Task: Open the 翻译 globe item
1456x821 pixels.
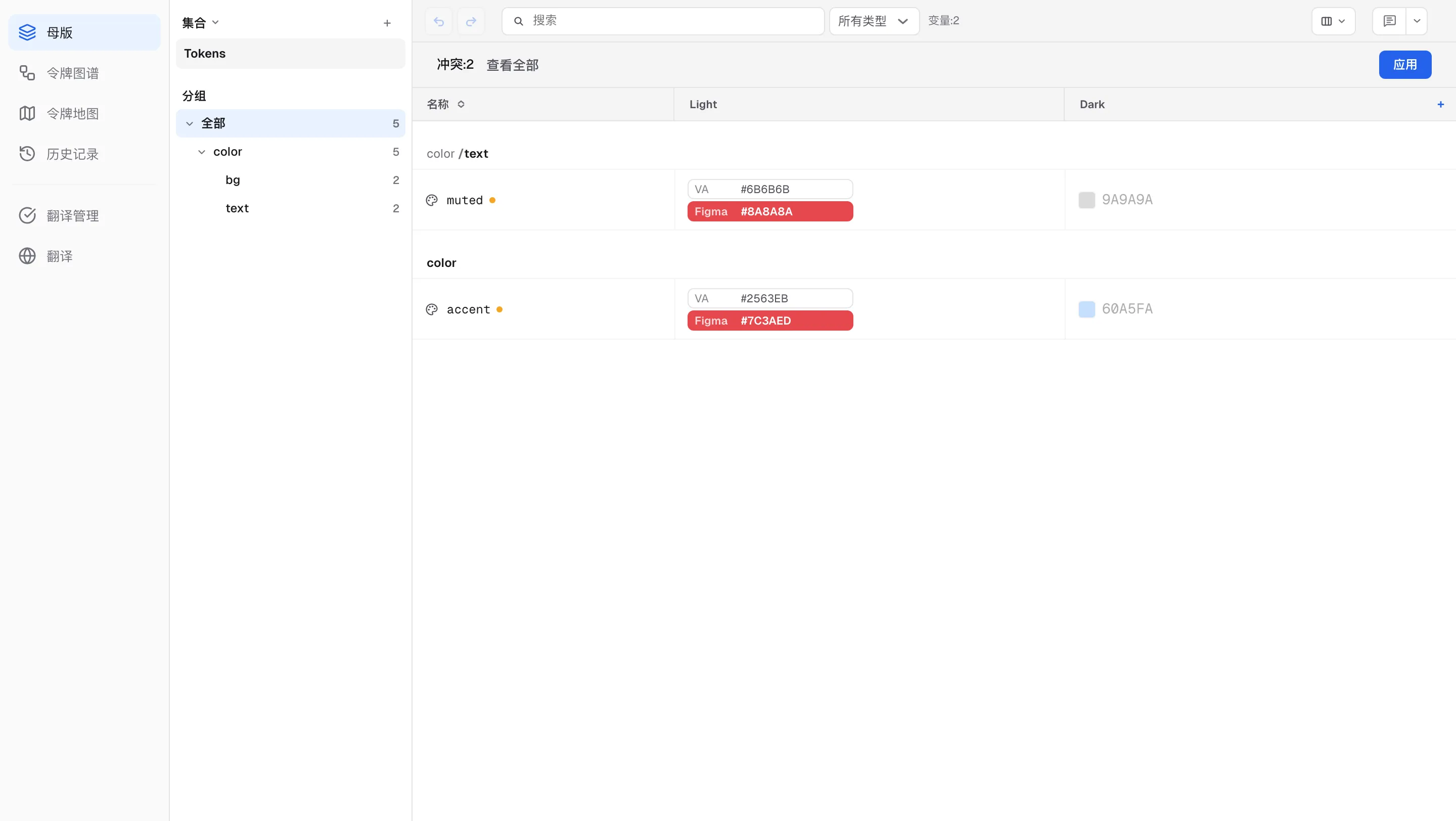Action: click(x=84, y=256)
